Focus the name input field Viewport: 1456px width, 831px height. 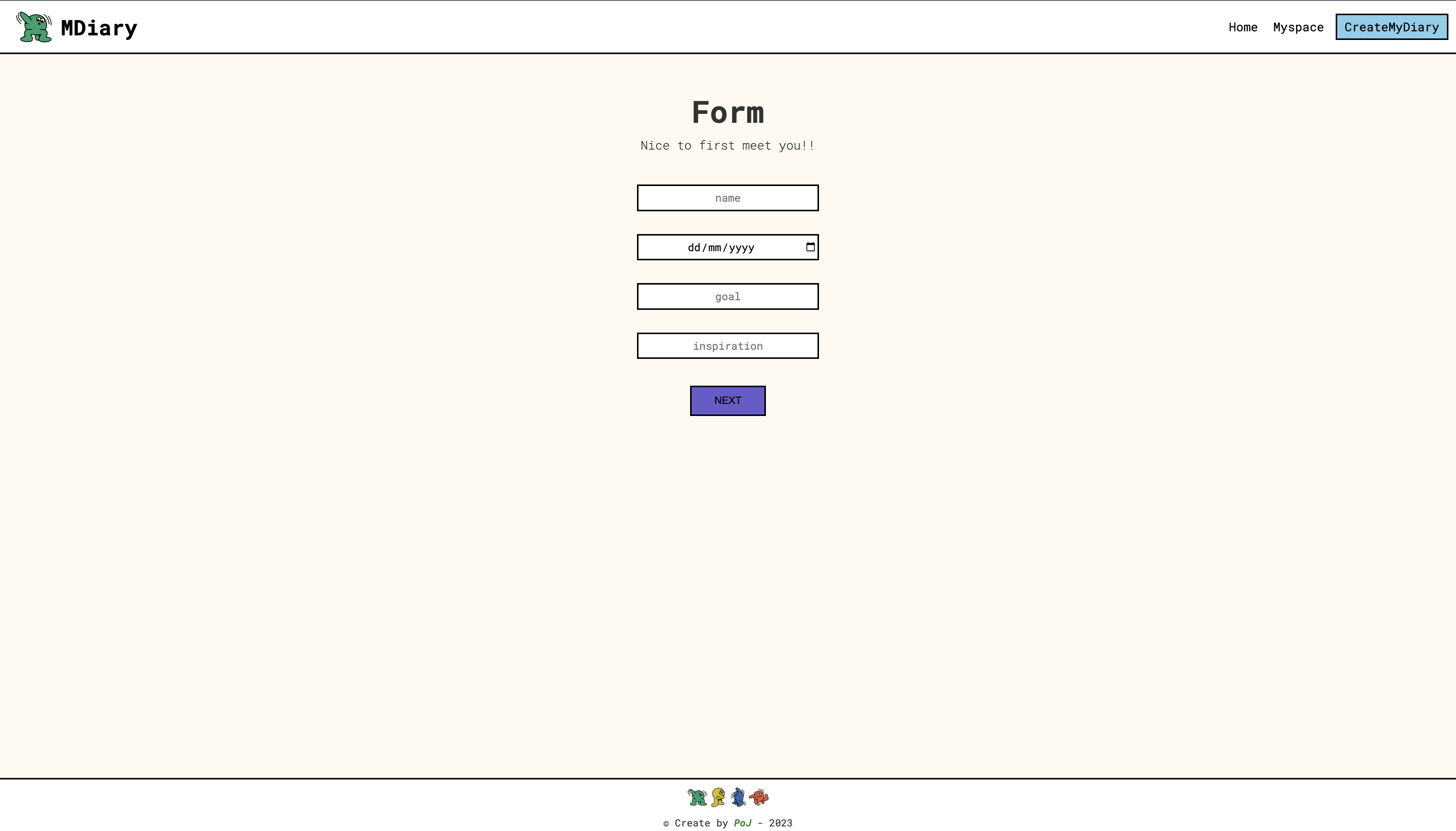click(727, 198)
